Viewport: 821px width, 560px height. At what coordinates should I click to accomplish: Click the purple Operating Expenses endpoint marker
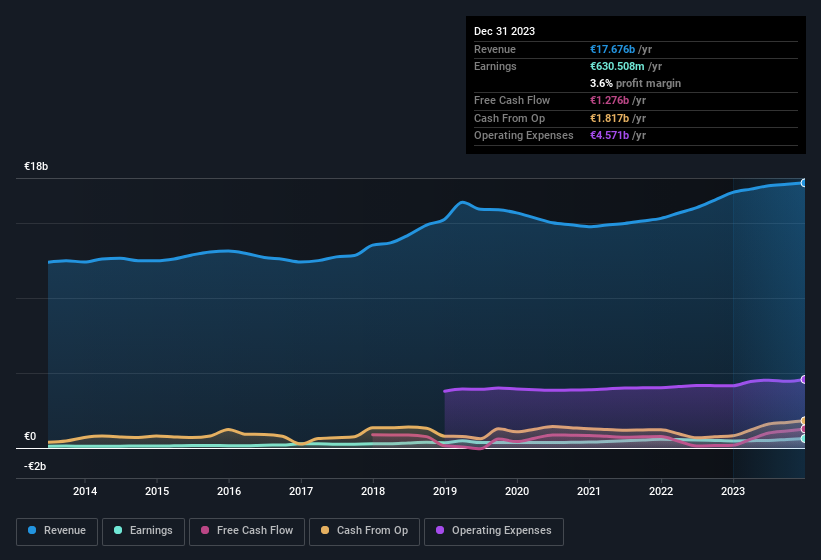(803, 380)
